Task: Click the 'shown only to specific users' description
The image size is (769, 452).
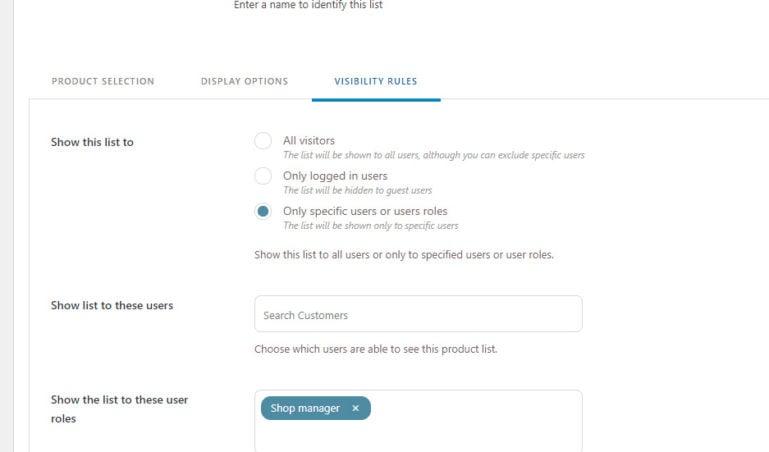Action: pyautogui.click(x=371, y=226)
